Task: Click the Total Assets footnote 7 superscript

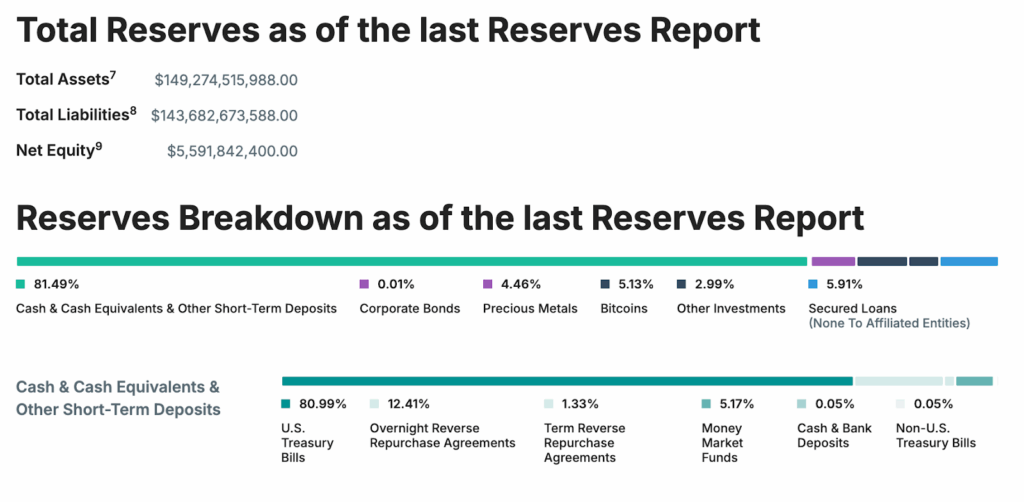Action: coord(113,74)
